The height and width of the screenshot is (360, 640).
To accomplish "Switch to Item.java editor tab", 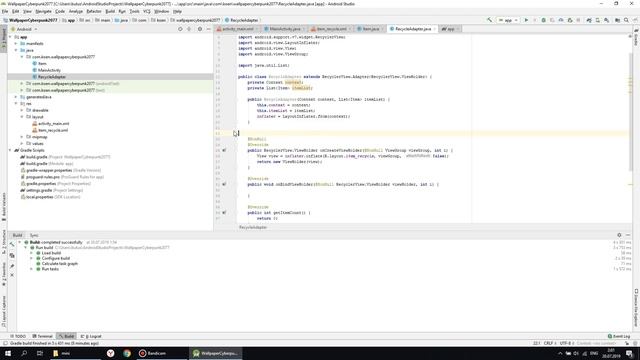I will (x=370, y=29).
